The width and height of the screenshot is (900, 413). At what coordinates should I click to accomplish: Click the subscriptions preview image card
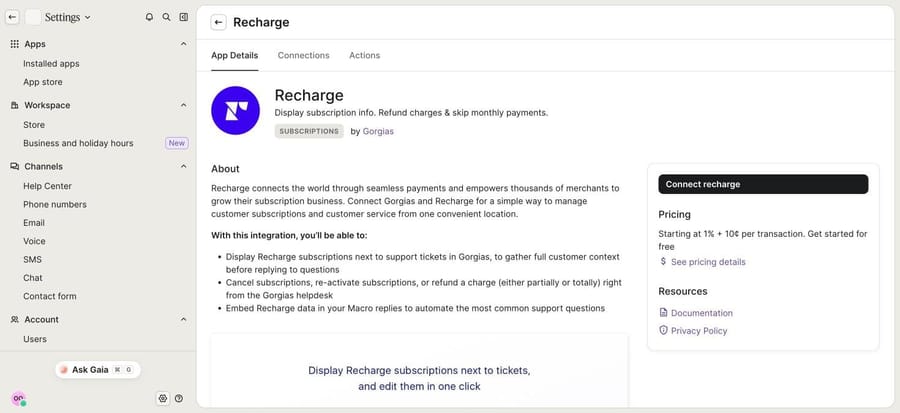[x=420, y=371]
